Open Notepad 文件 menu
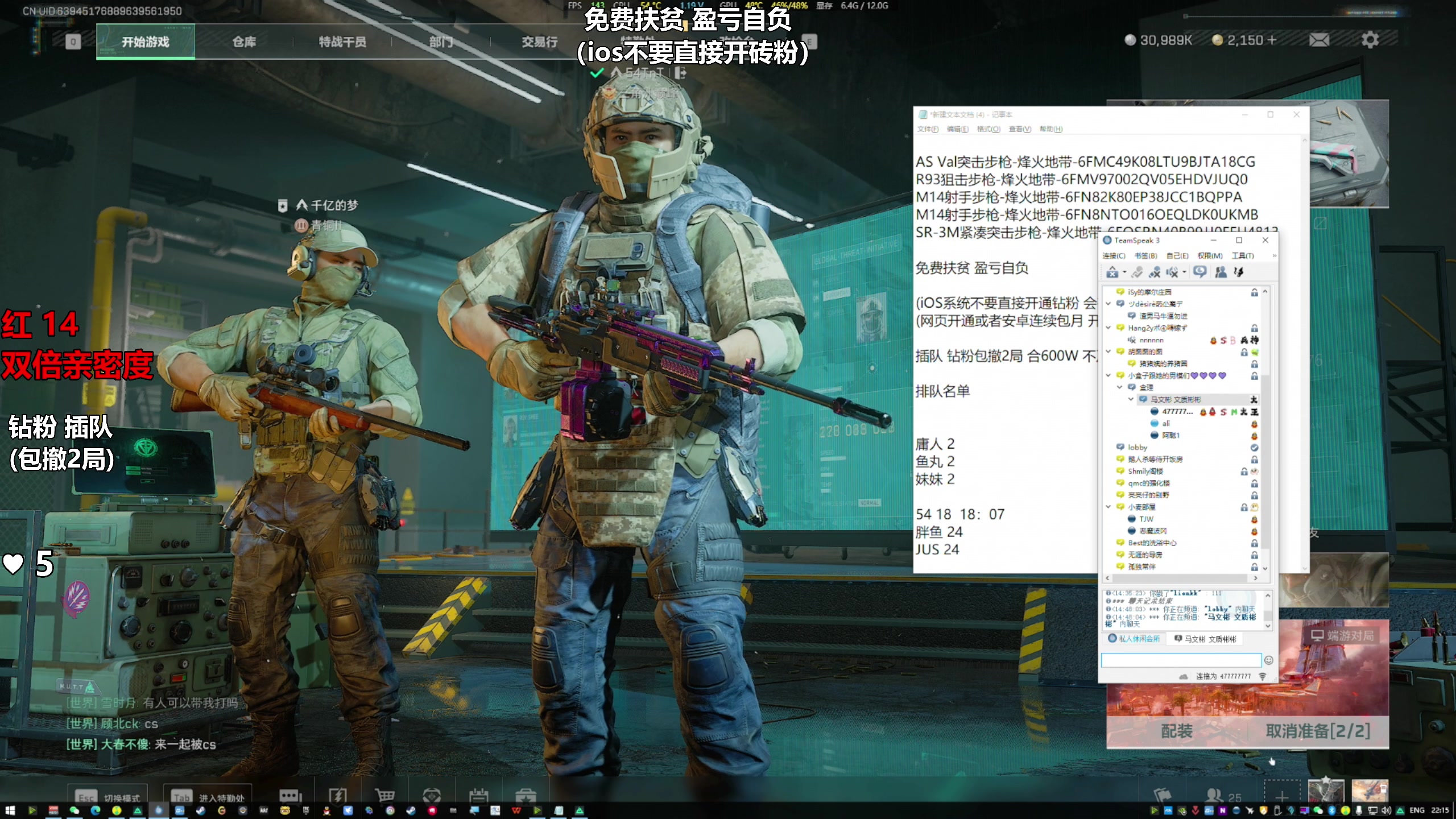The height and width of the screenshot is (819, 1456). pos(928,129)
